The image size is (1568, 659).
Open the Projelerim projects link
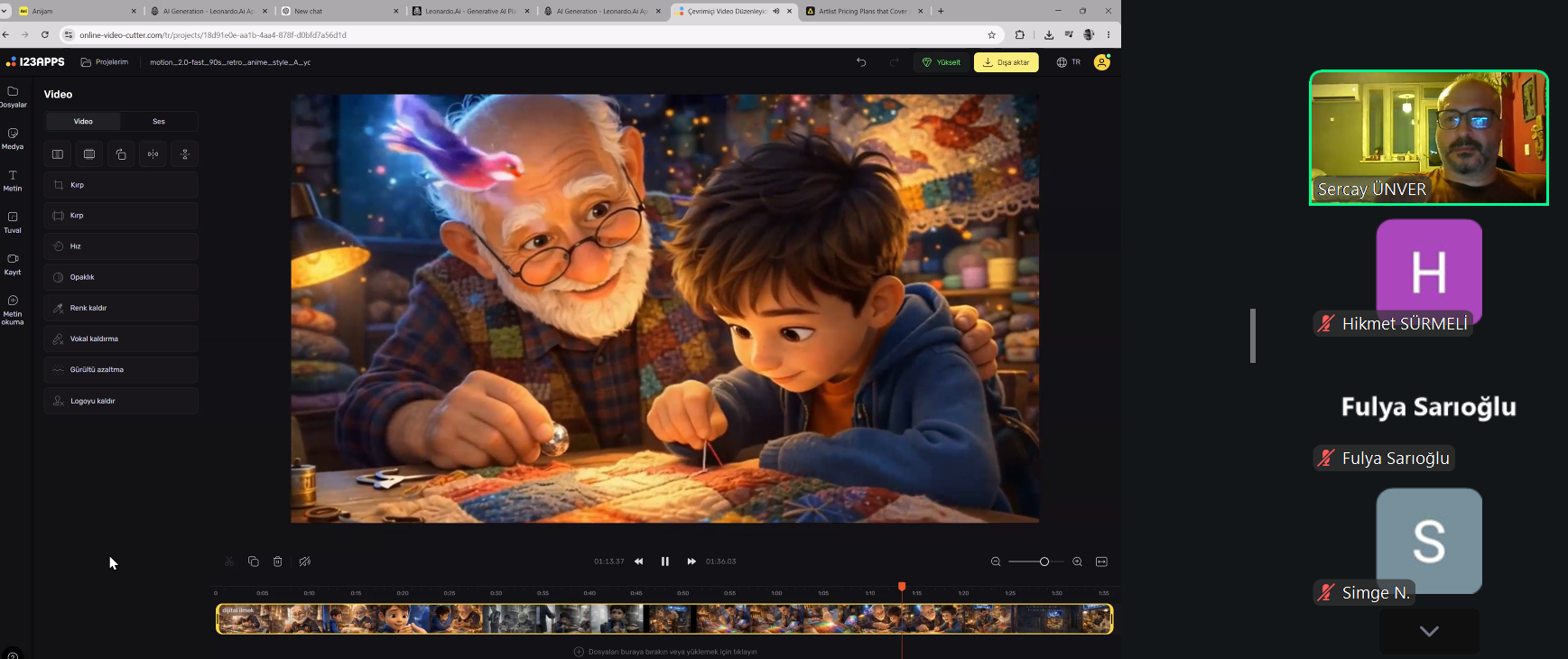coord(105,62)
